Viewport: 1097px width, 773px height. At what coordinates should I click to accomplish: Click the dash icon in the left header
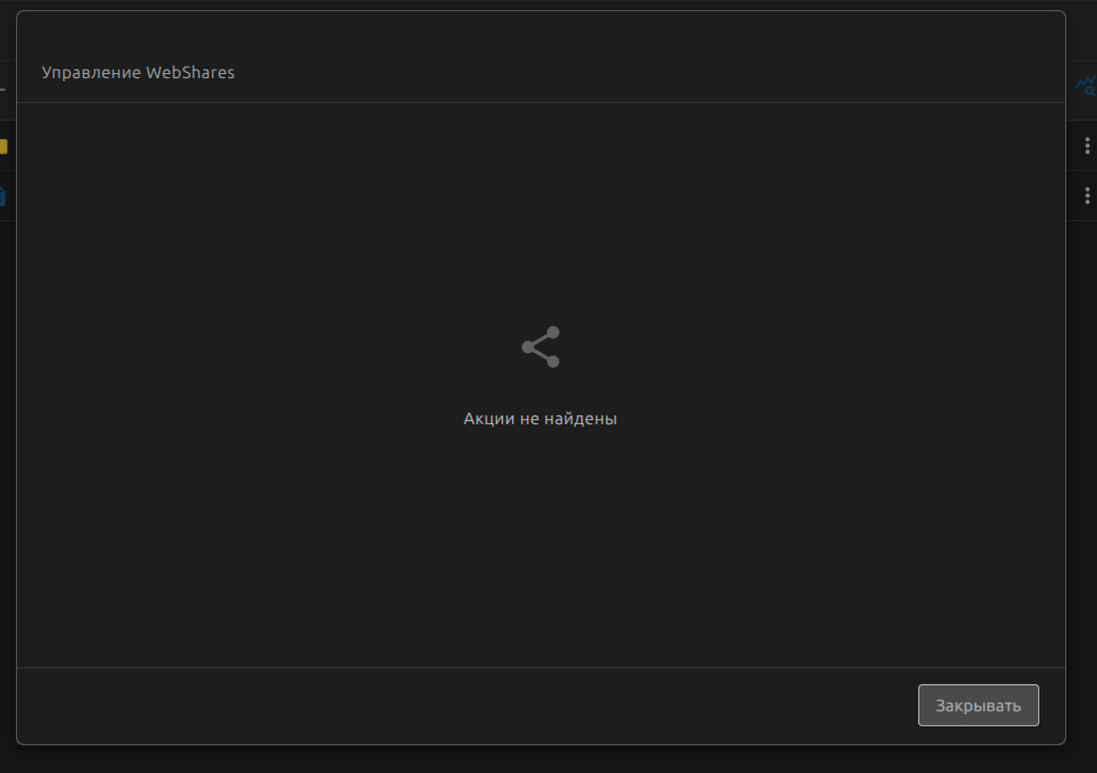(3, 89)
